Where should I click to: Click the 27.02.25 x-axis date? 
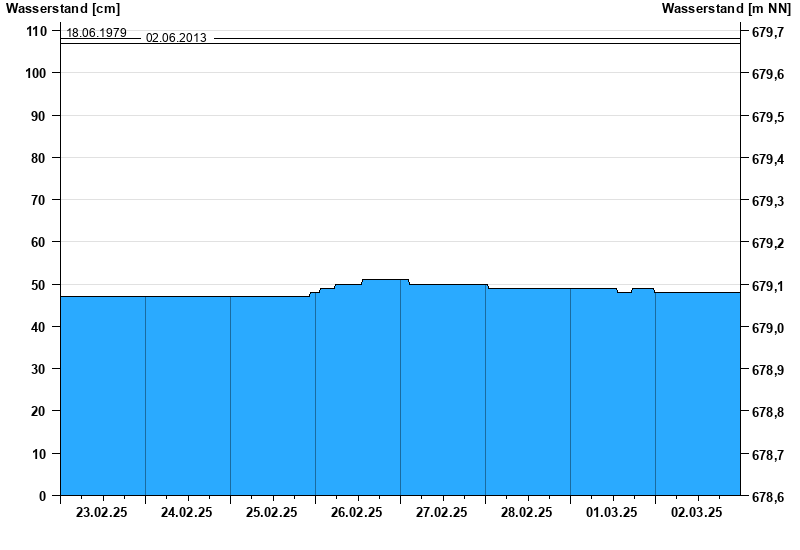pos(442,513)
